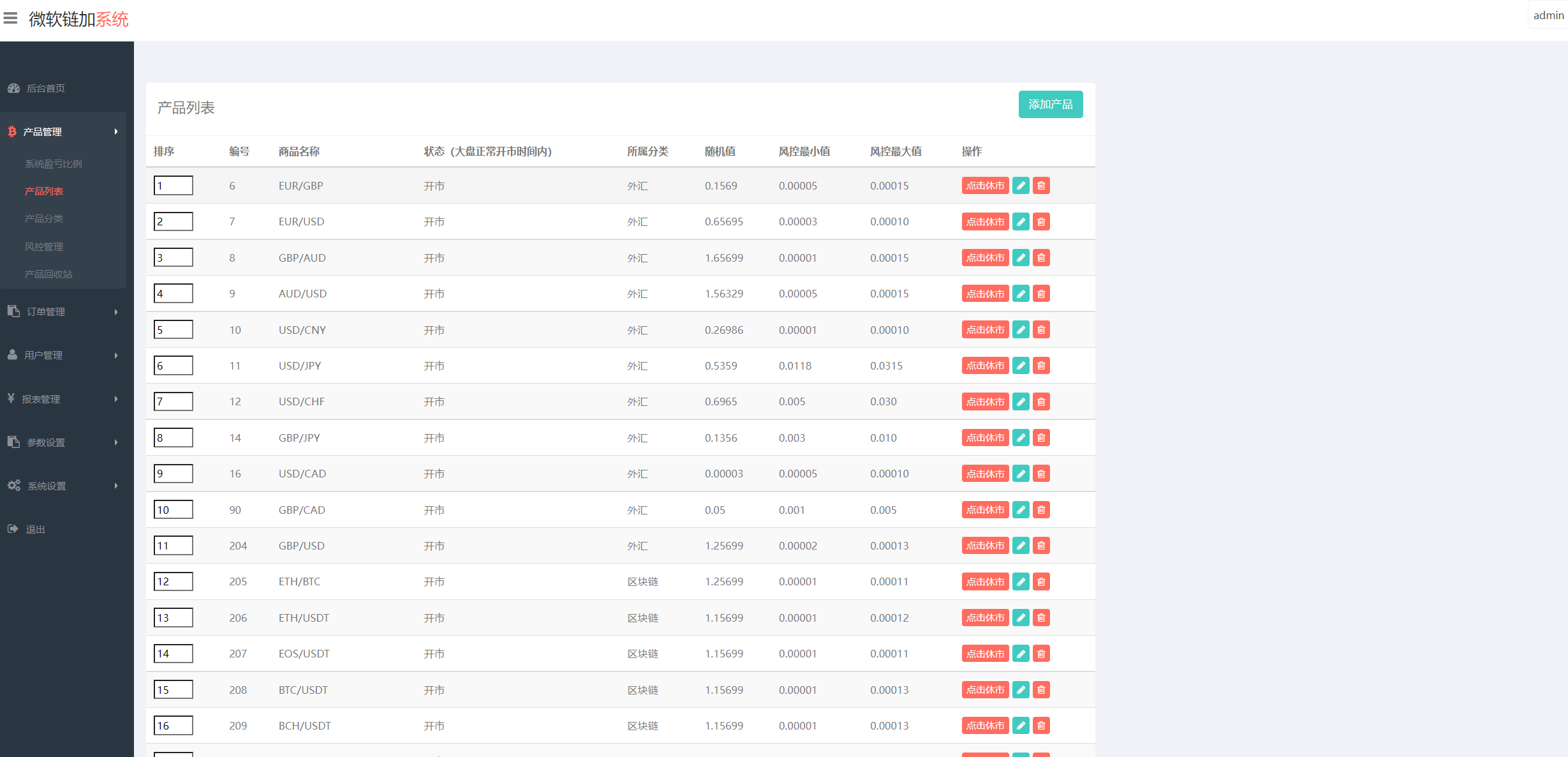1568x757 pixels.
Task: Click the sort order field for GBP/JPY
Action: (x=173, y=438)
